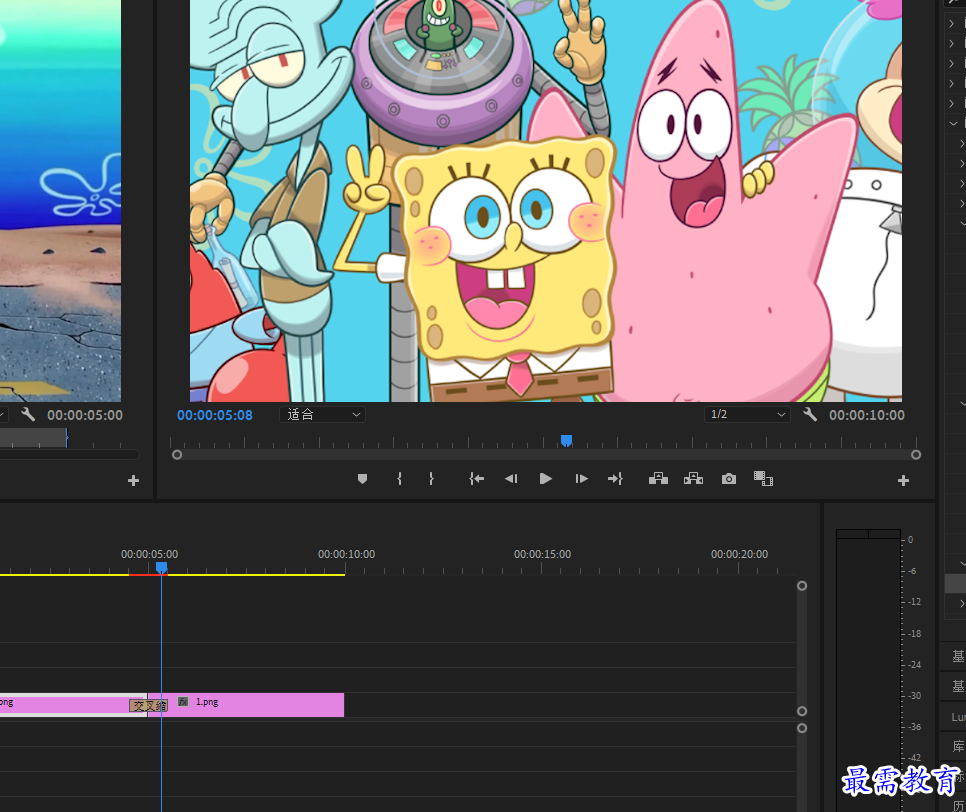Export frame with camera icon
The width and height of the screenshot is (966, 812).
tap(729, 479)
